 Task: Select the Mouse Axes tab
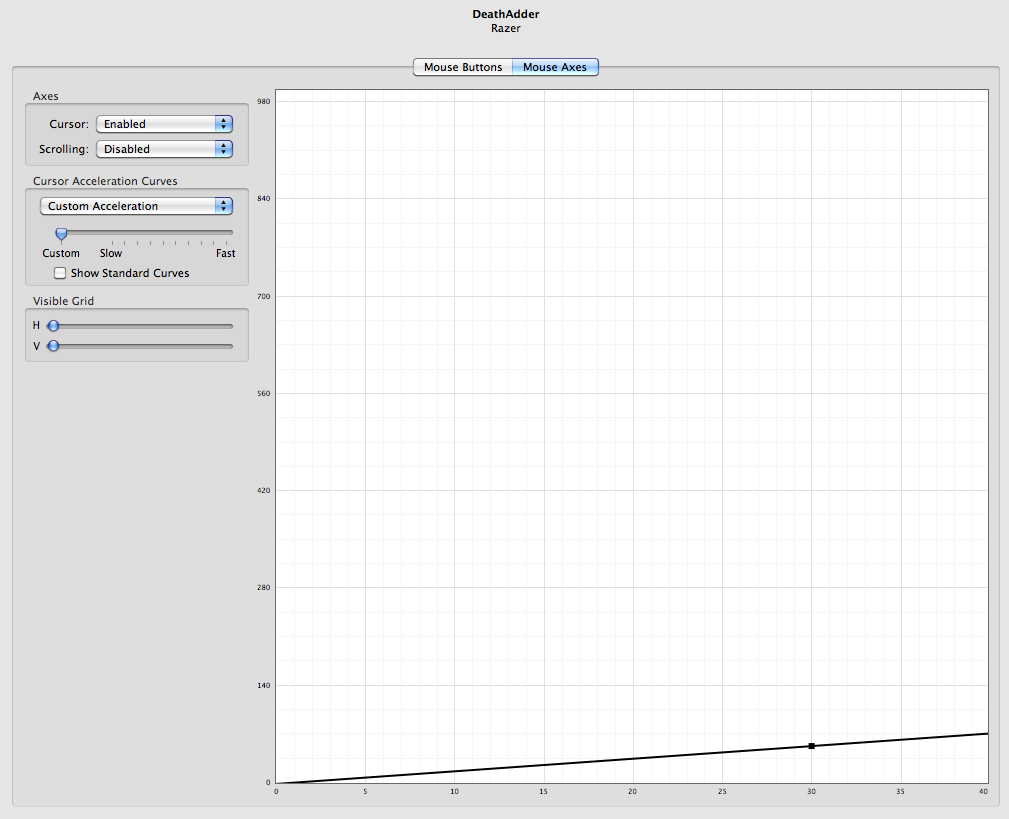coord(555,67)
